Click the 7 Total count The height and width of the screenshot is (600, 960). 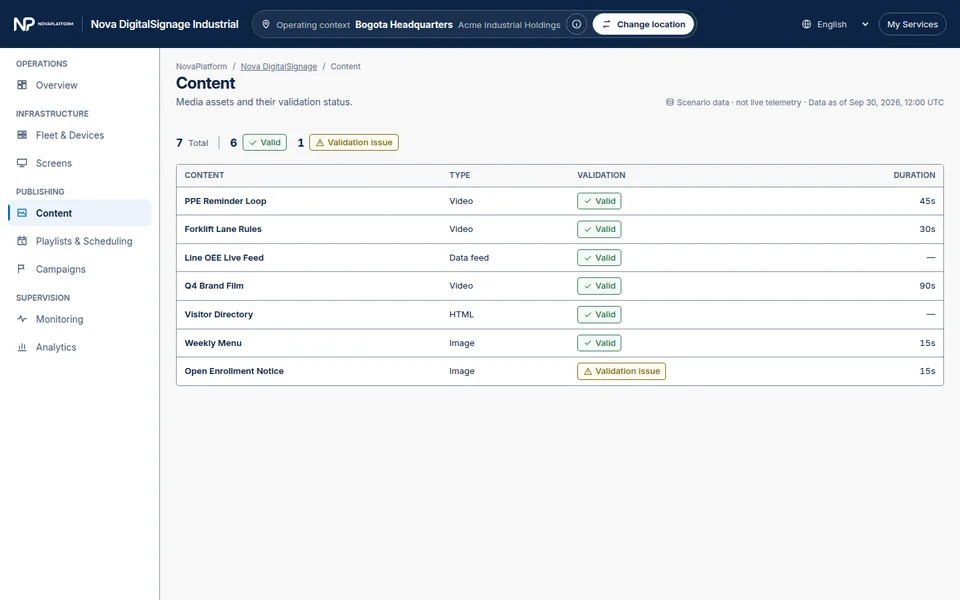(x=192, y=143)
